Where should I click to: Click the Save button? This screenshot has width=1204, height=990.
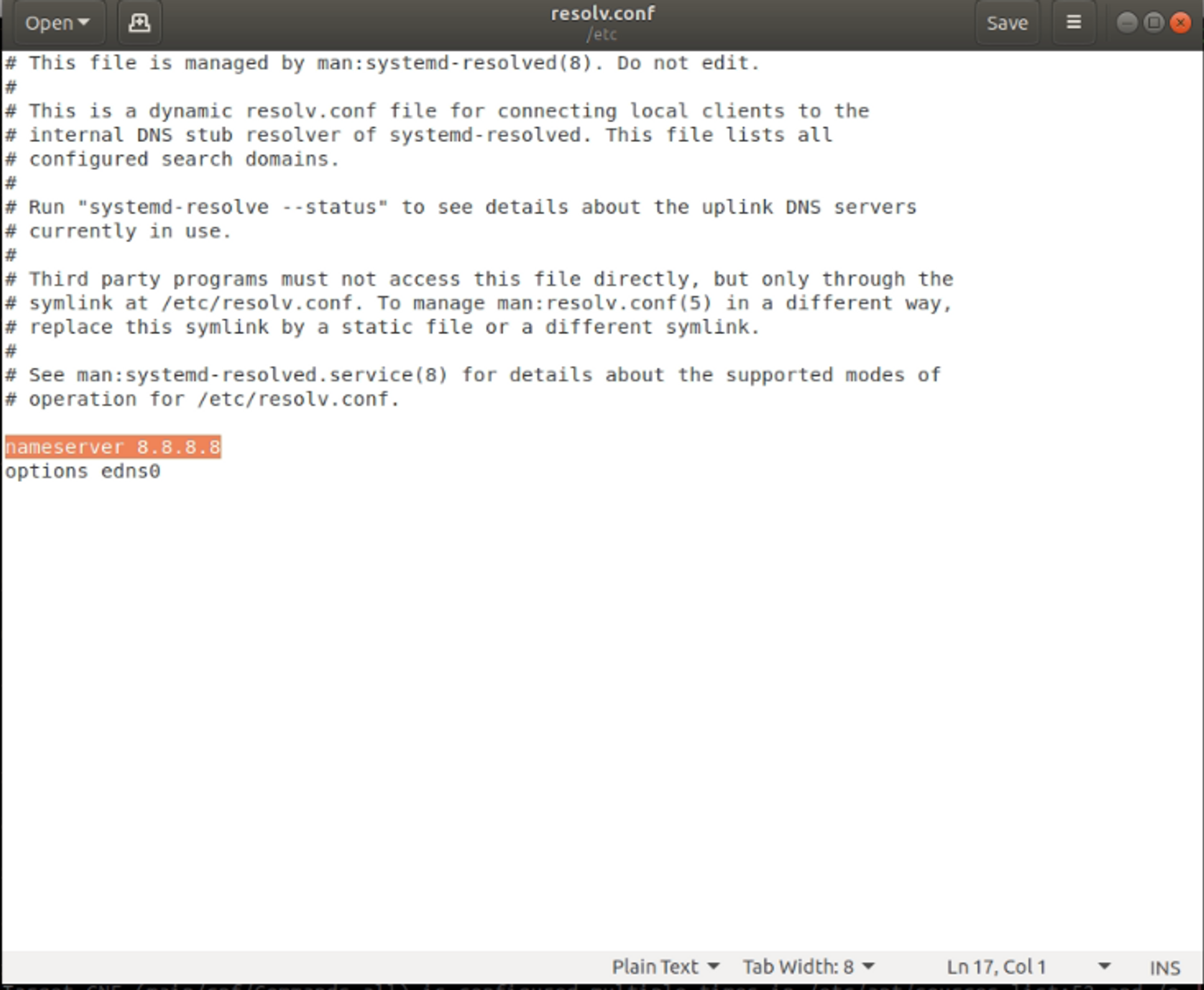tap(1007, 23)
